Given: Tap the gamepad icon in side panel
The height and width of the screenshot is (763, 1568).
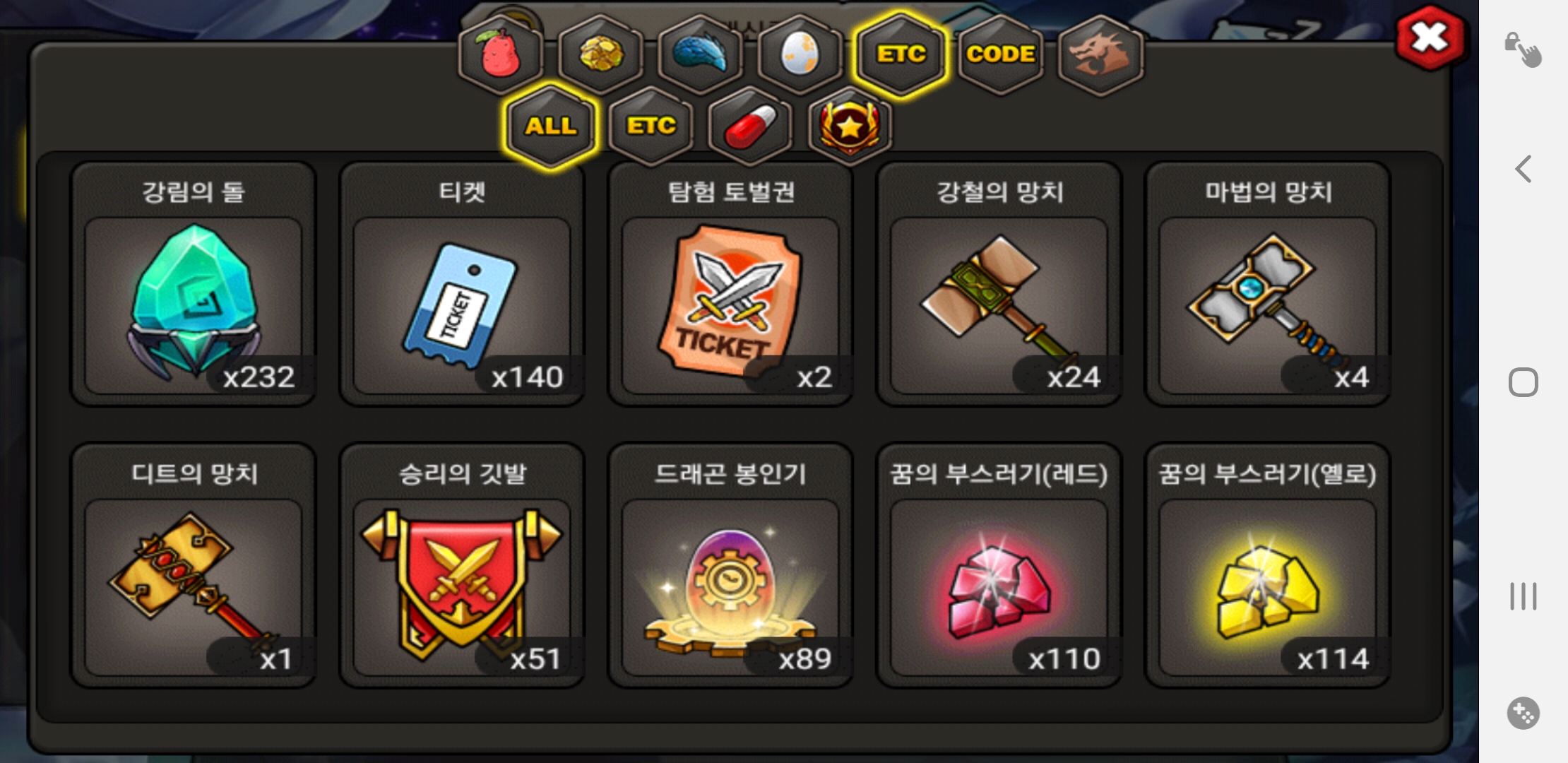Looking at the screenshot, I should 1523,713.
